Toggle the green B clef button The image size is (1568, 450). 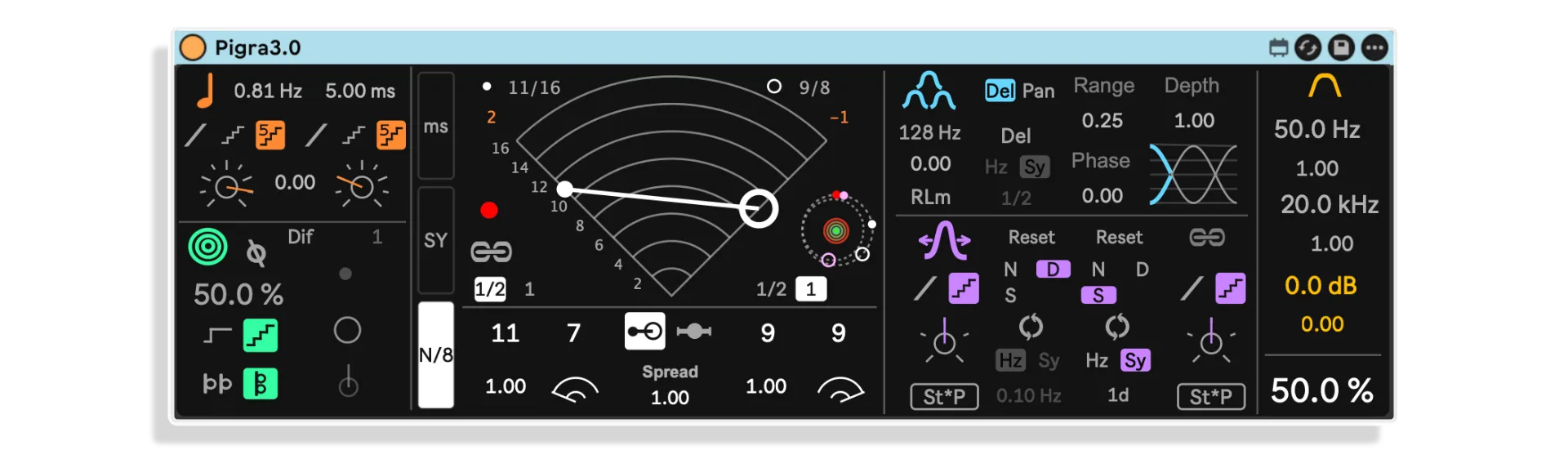coord(261,383)
